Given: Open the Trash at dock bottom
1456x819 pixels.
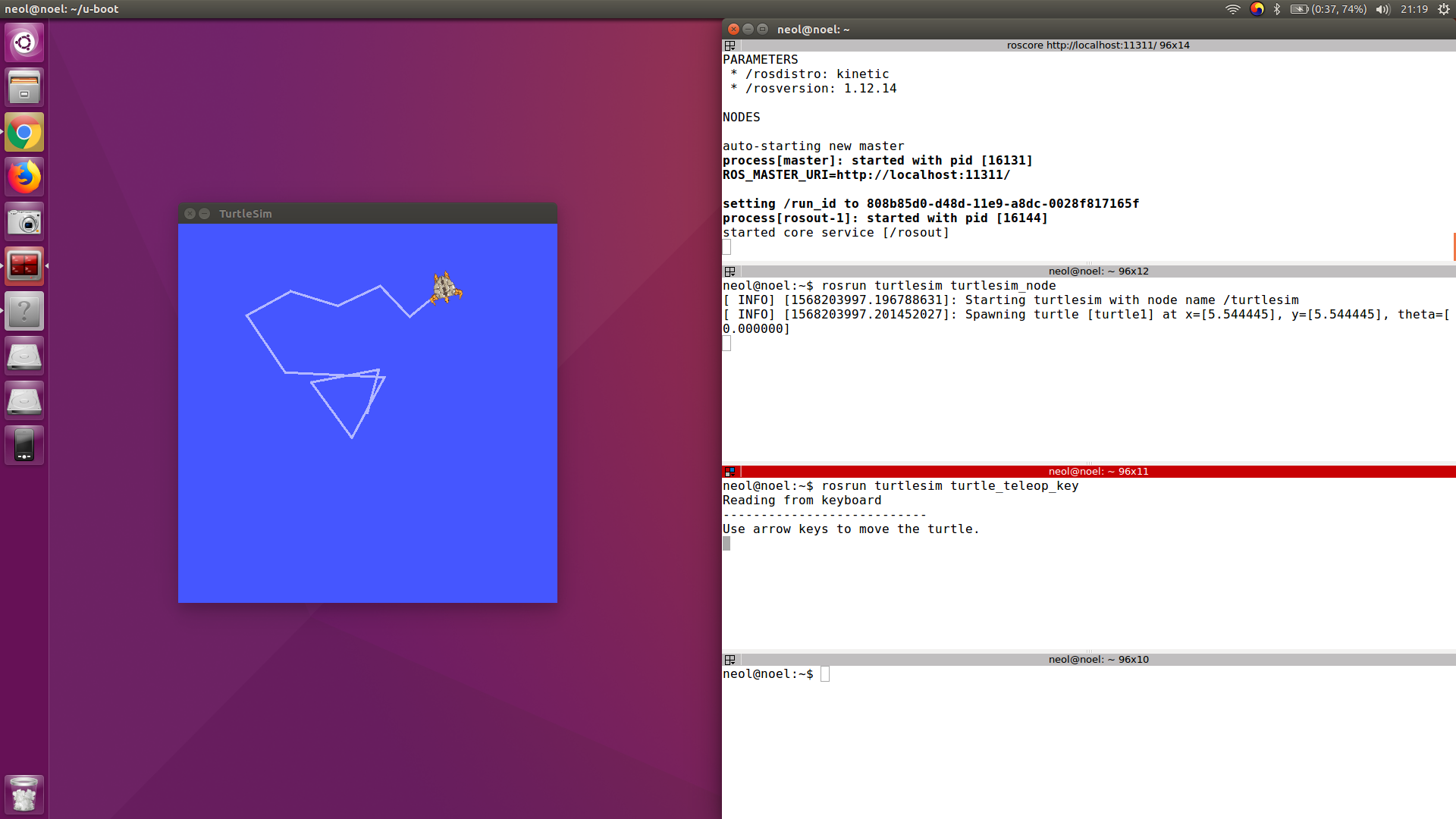Looking at the screenshot, I should click(24, 795).
